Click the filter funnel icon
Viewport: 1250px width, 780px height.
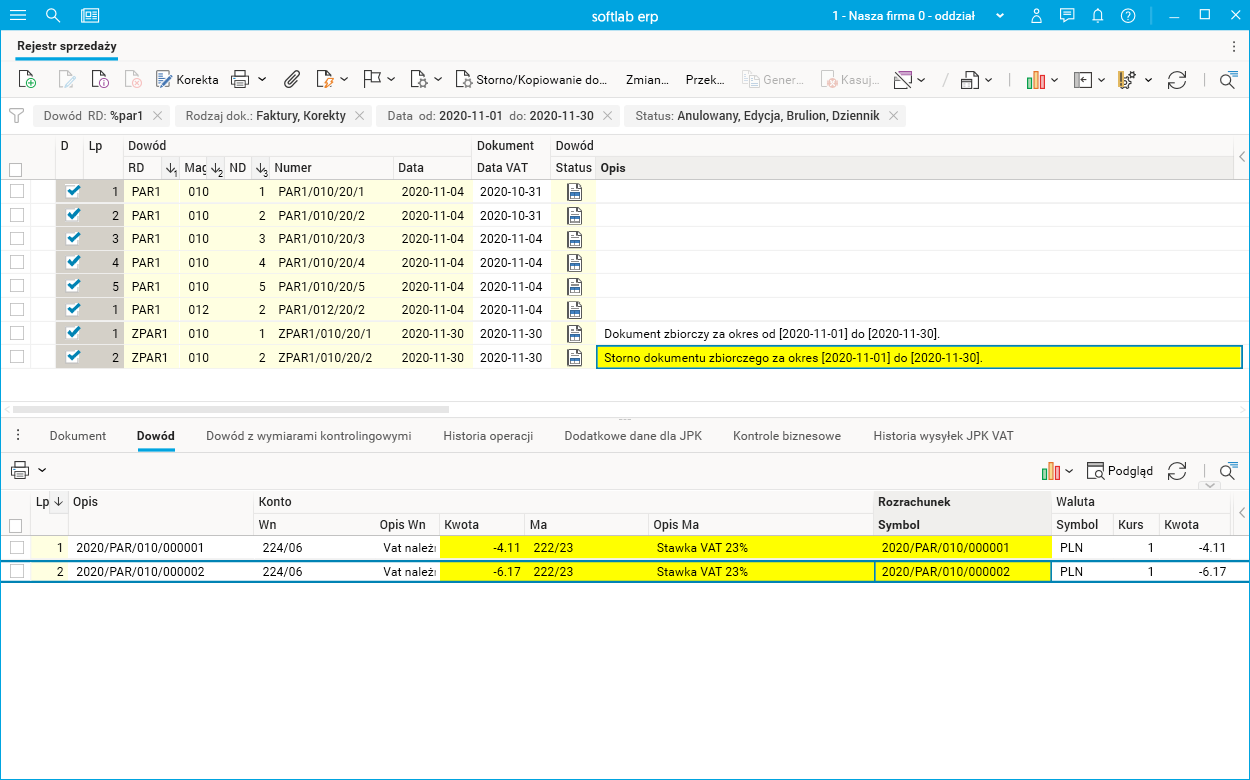(16, 116)
